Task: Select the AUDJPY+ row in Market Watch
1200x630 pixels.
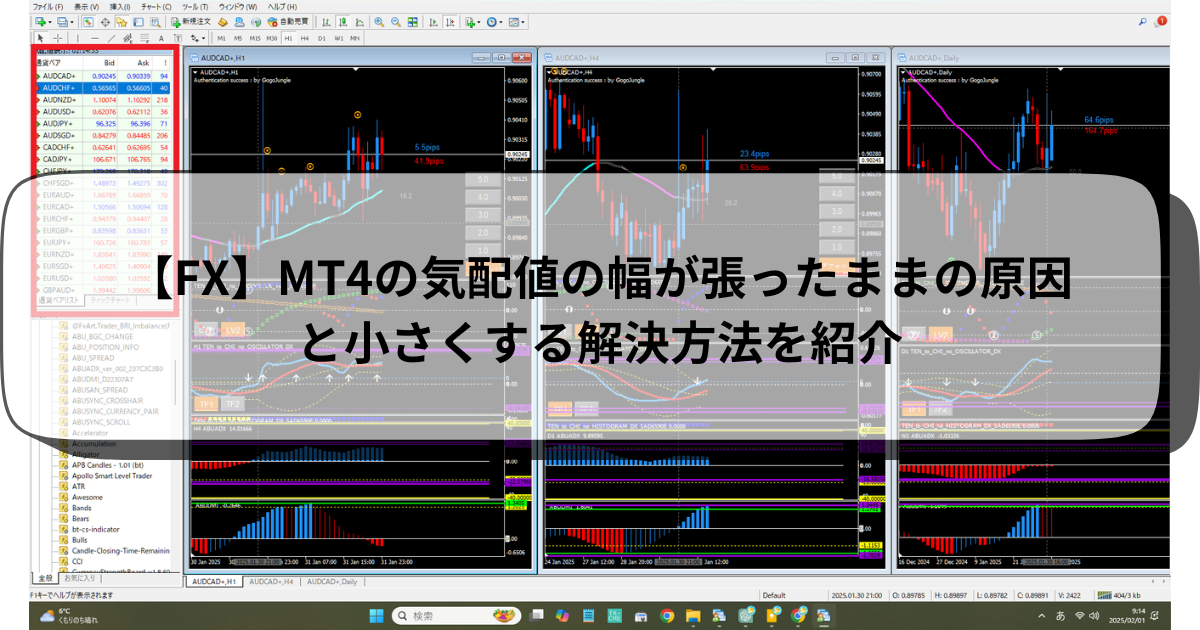Action: pyautogui.click(x=104, y=124)
